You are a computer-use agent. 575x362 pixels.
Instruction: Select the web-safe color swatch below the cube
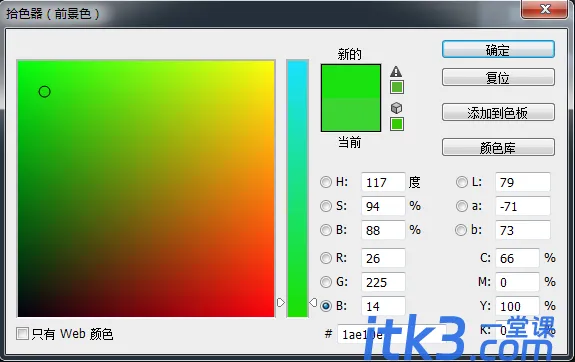pyautogui.click(x=397, y=124)
